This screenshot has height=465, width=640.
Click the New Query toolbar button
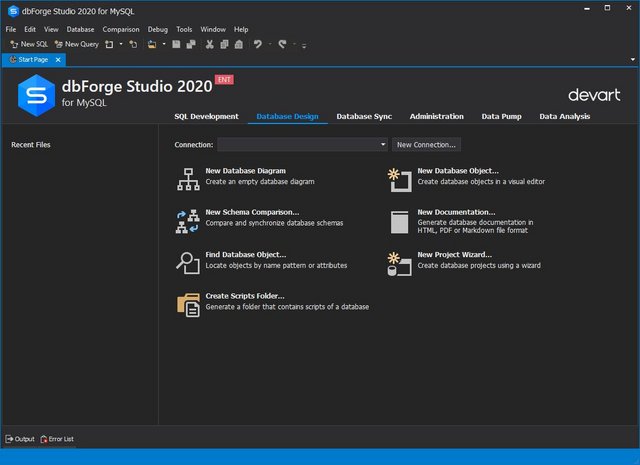click(x=77, y=44)
